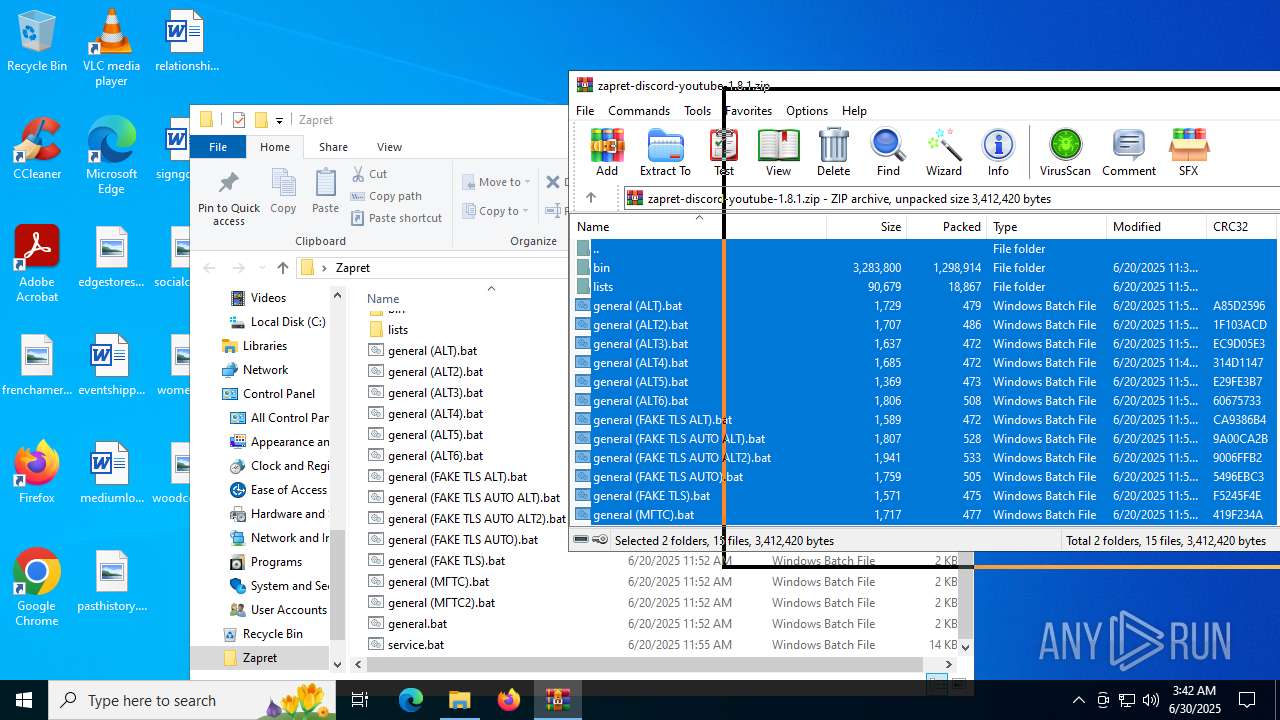The height and width of the screenshot is (720, 1280).
Task: Select general (ALT5).bat in Explorer list
Action: 435,435
